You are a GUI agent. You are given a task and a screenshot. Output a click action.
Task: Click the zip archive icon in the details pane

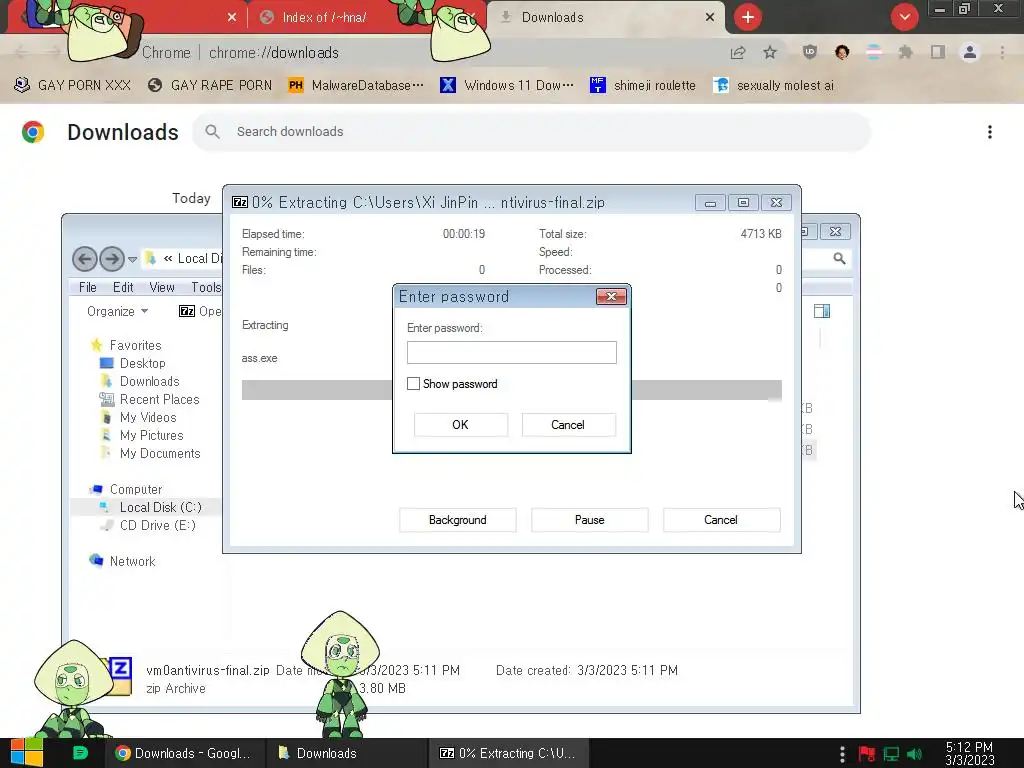[x=120, y=676]
